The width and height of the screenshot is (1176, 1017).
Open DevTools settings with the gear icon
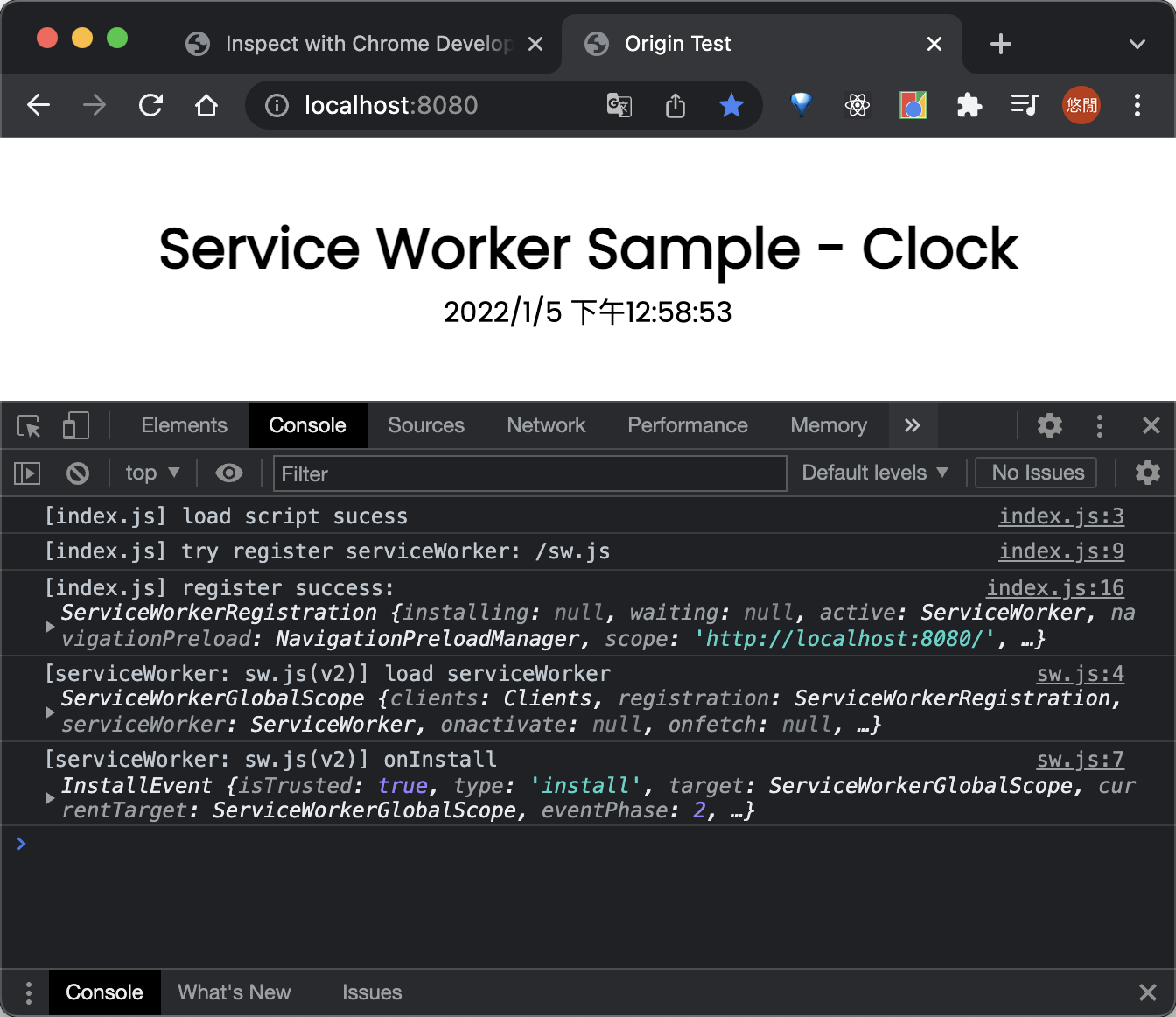click(x=1049, y=426)
